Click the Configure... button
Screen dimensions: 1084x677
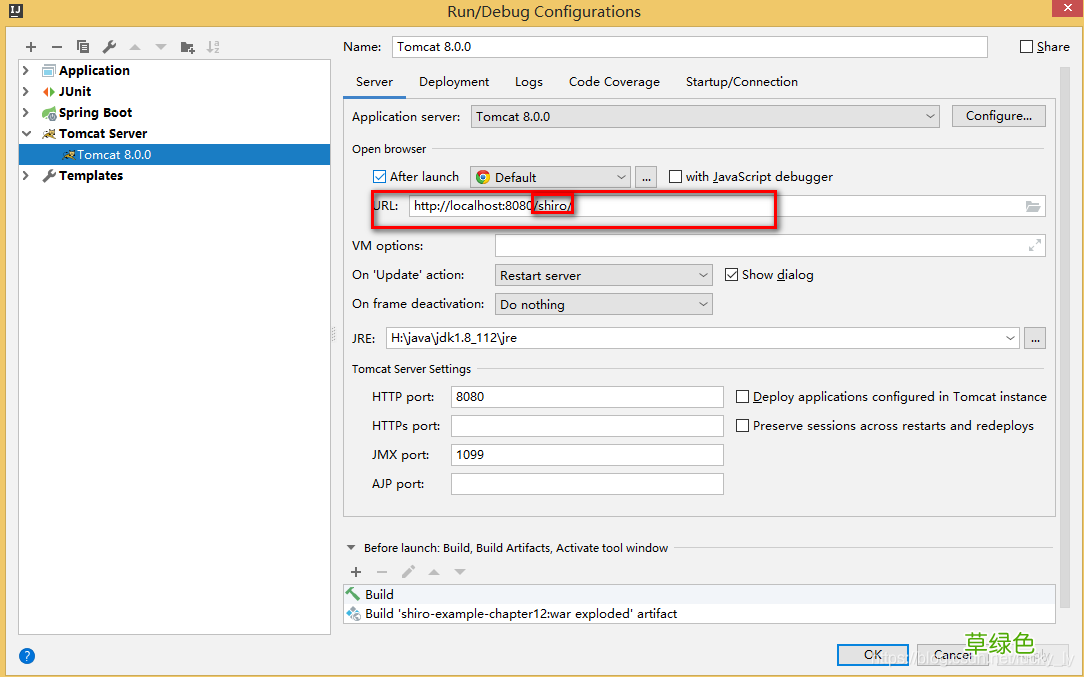point(998,116)
